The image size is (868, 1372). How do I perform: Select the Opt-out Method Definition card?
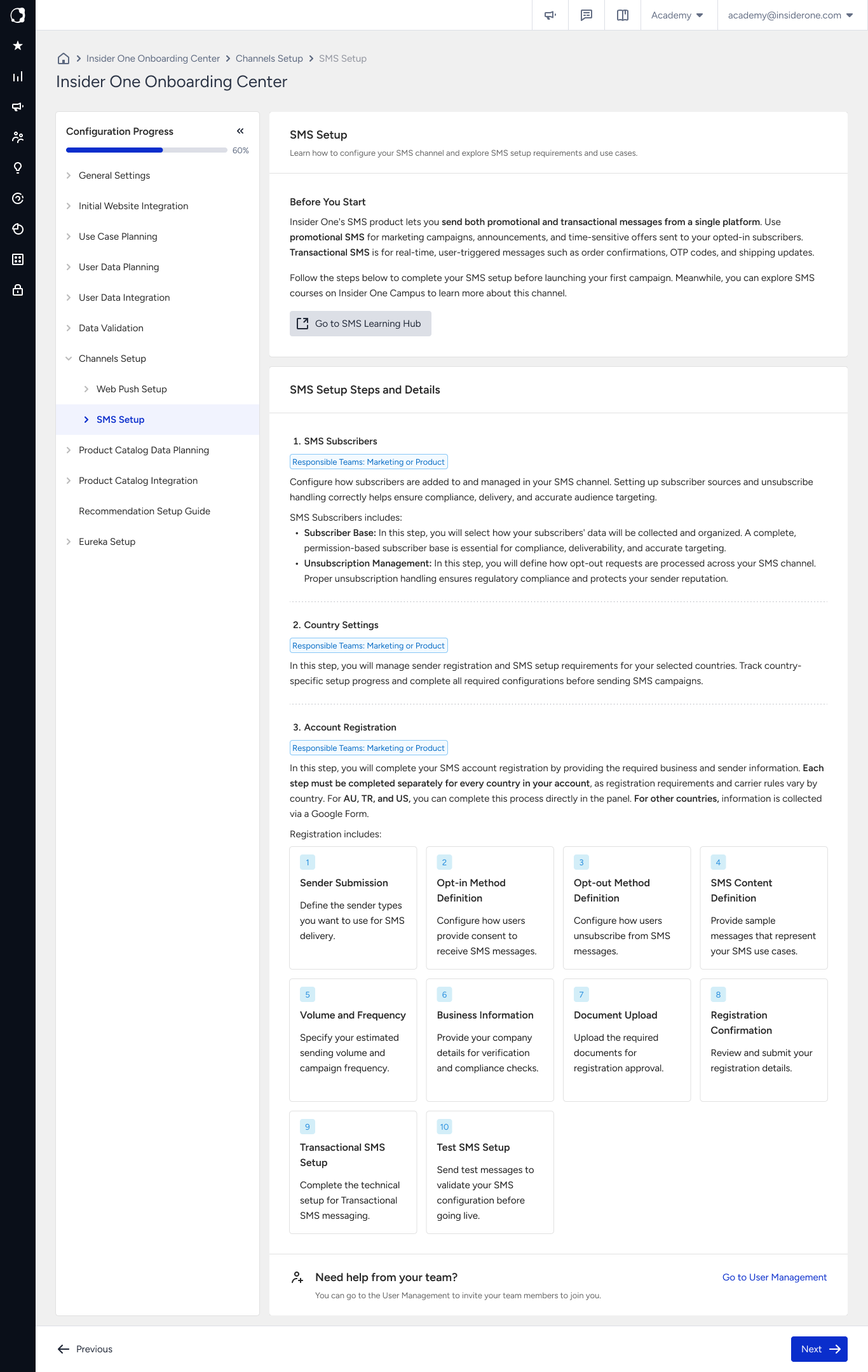[627, 908]
